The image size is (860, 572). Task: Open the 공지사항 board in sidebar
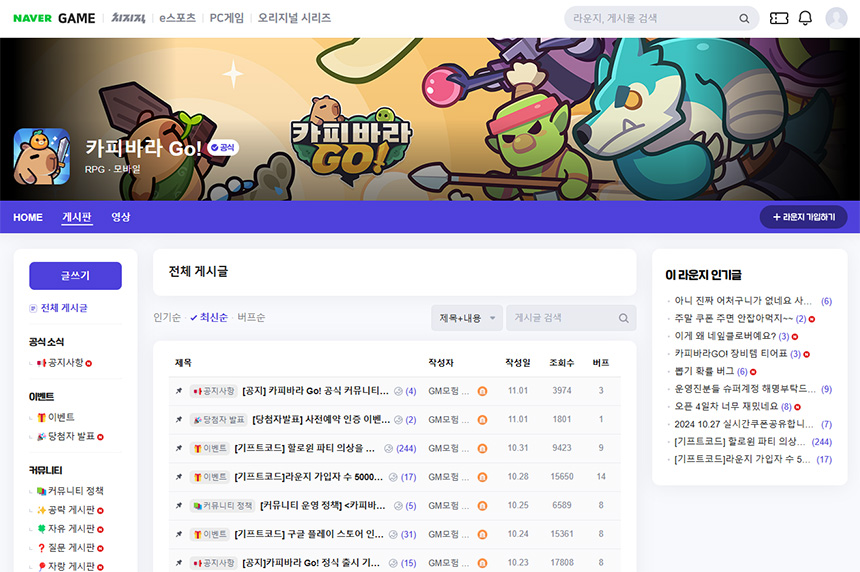(x=64, y=363)
